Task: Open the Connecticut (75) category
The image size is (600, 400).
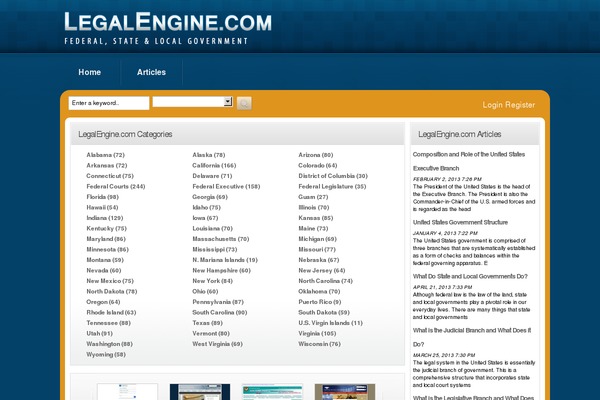Action: tap(110, 176)
